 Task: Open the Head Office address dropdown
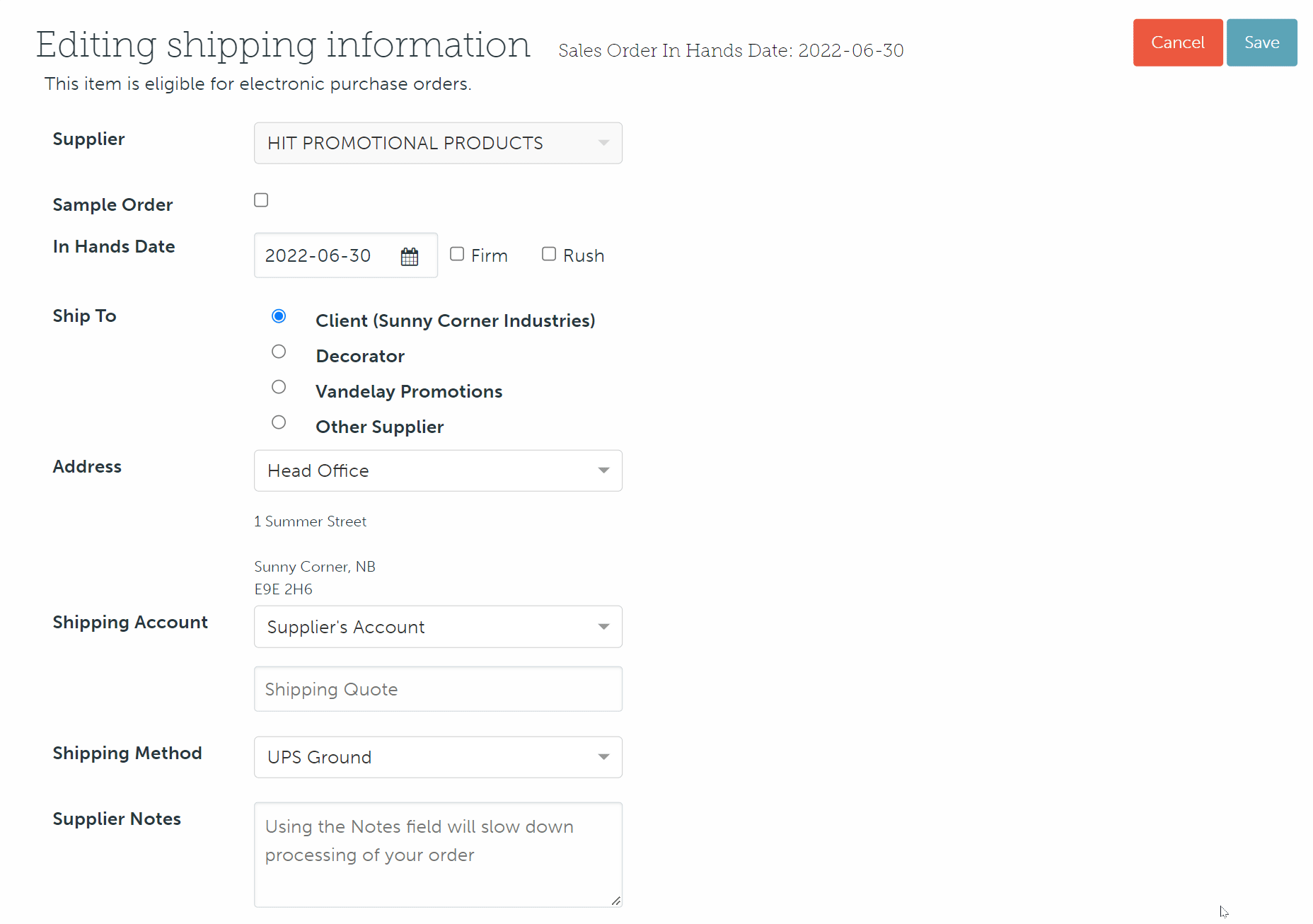tap(437, 470)
